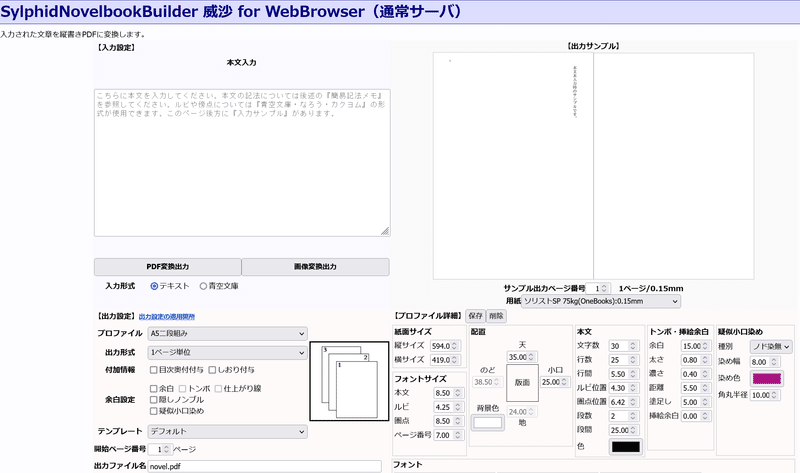The height and width of the screenshot is (473, 800).
Task: Click the 横サイズ field 419.0
Action: pyautogui.click(x=445, y=360)
